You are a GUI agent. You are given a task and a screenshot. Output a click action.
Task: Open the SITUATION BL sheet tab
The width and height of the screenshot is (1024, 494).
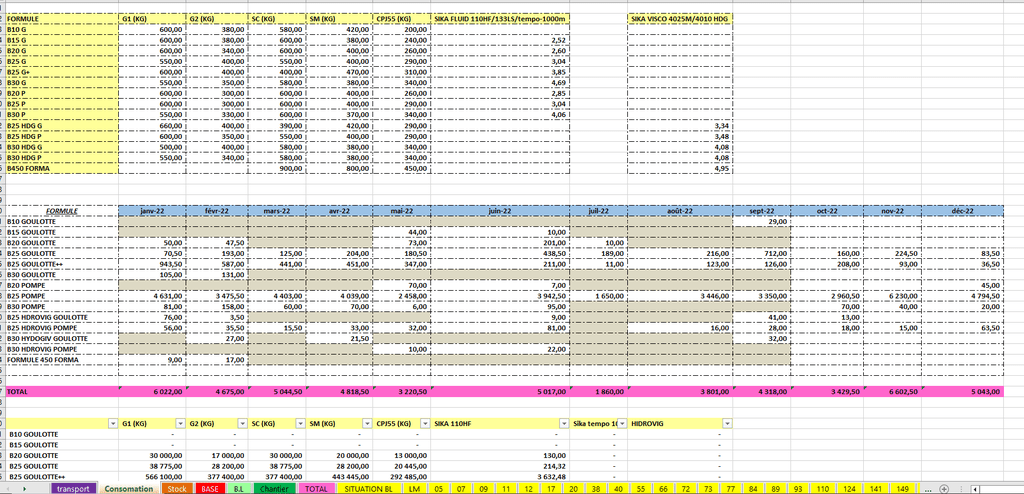click(x=368, y=489)
